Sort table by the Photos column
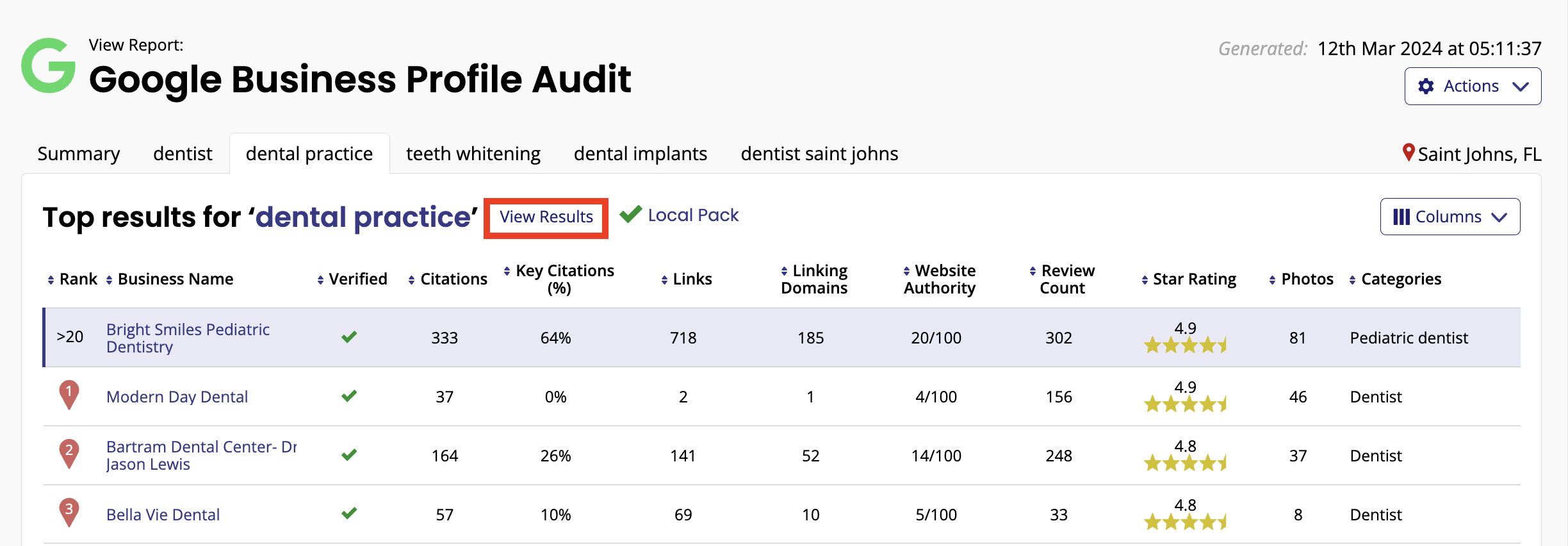 click(x=1301, y=279)
